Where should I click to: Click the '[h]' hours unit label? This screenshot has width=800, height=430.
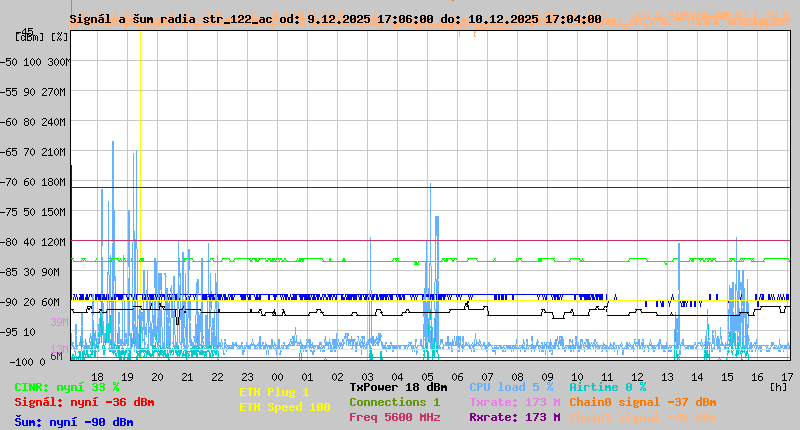[x=779, y=387]
